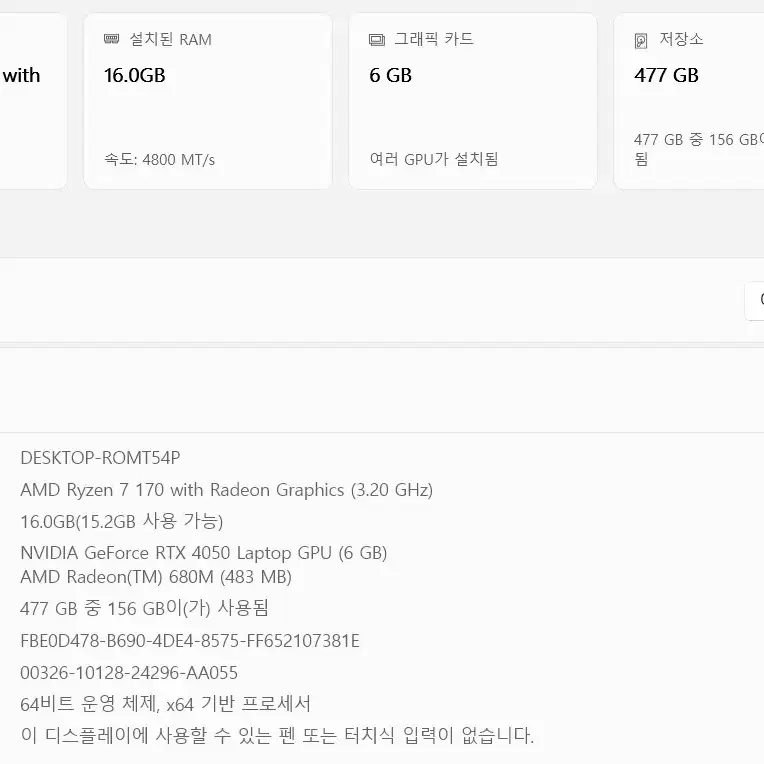Click the NVIDIA GeForce RTX 4050 Laptop GPU entry
Viewport: 764px width, 764px height.
(204, 553)
